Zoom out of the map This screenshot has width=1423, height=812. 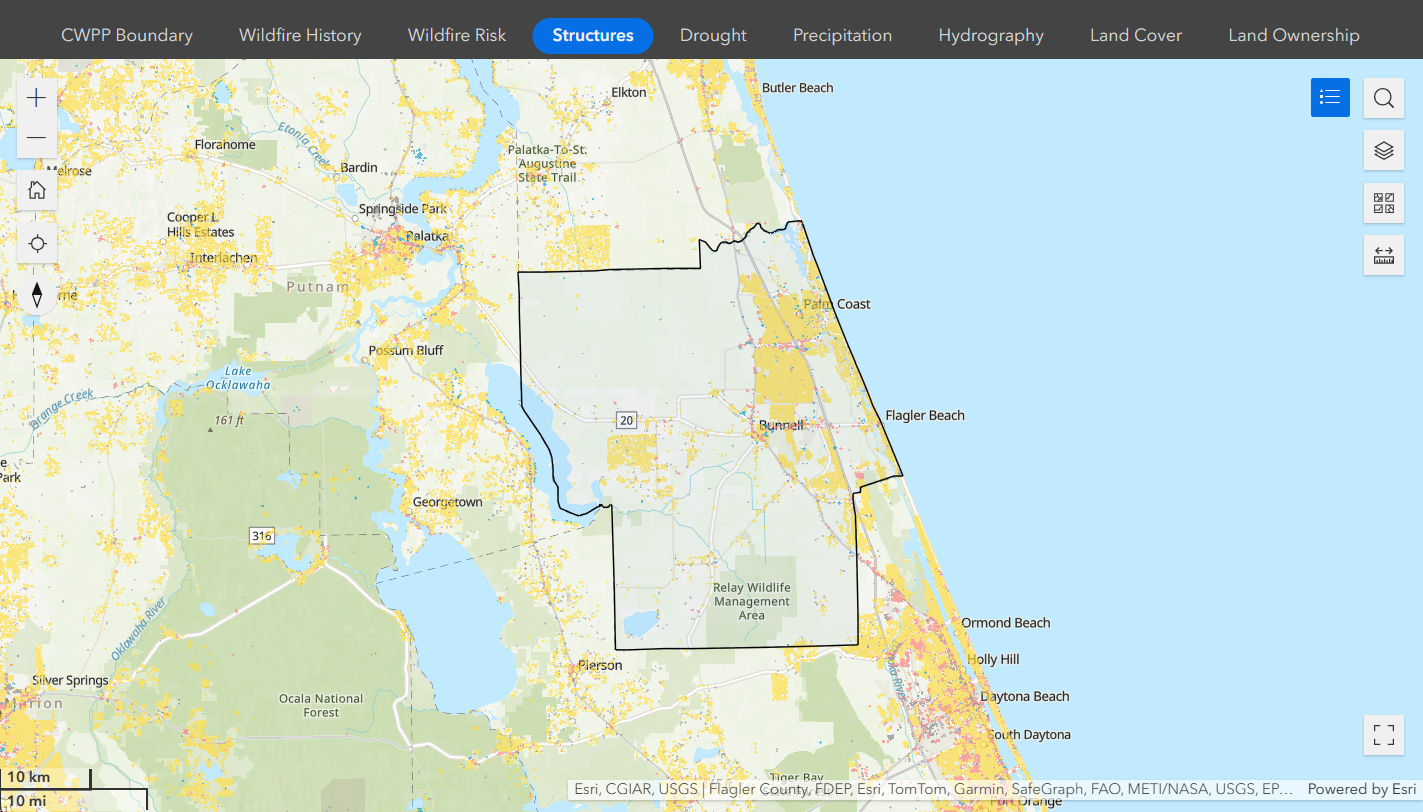(37, 138)
